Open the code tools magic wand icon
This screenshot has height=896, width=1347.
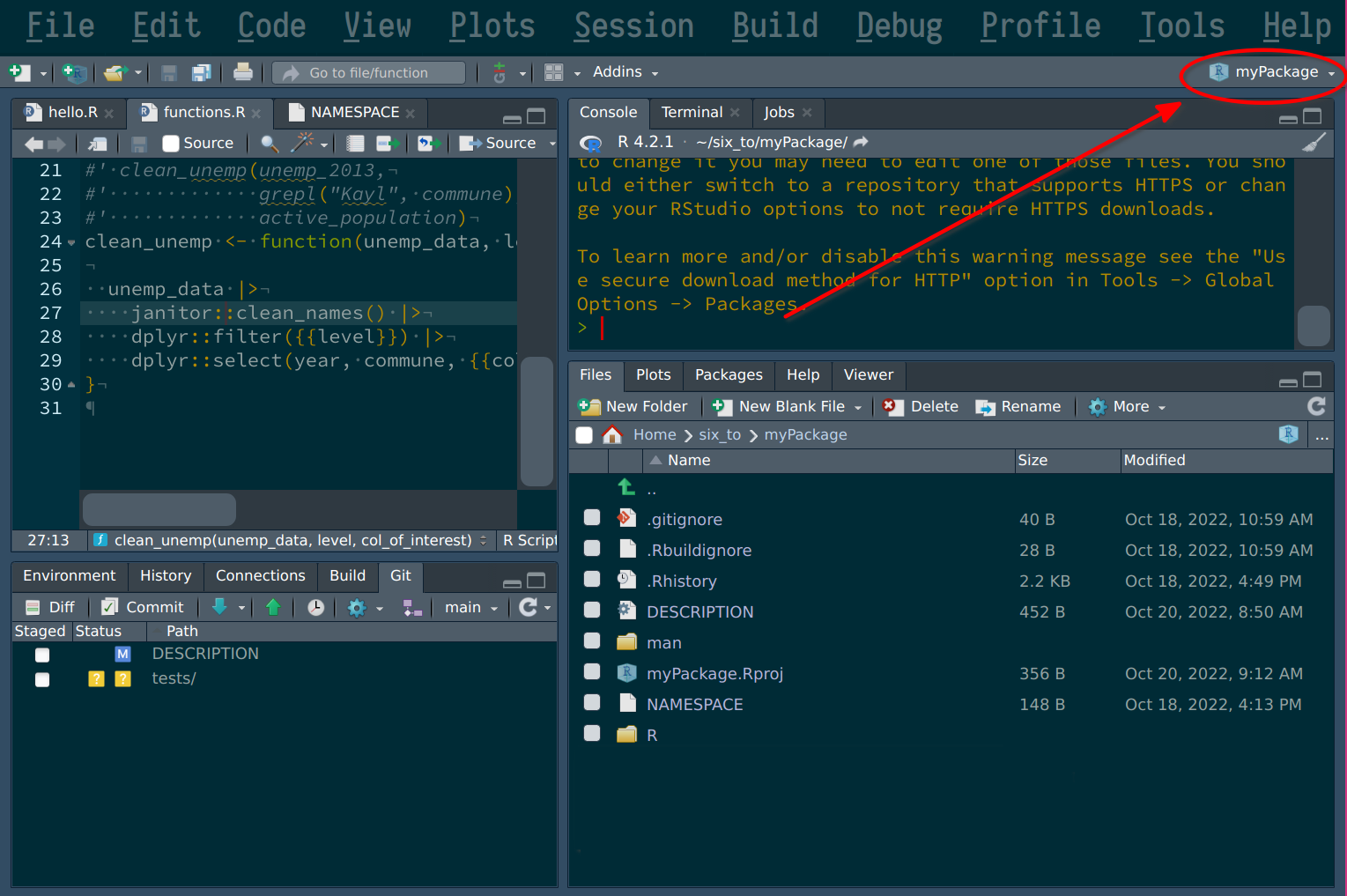[x=302, y=142]
